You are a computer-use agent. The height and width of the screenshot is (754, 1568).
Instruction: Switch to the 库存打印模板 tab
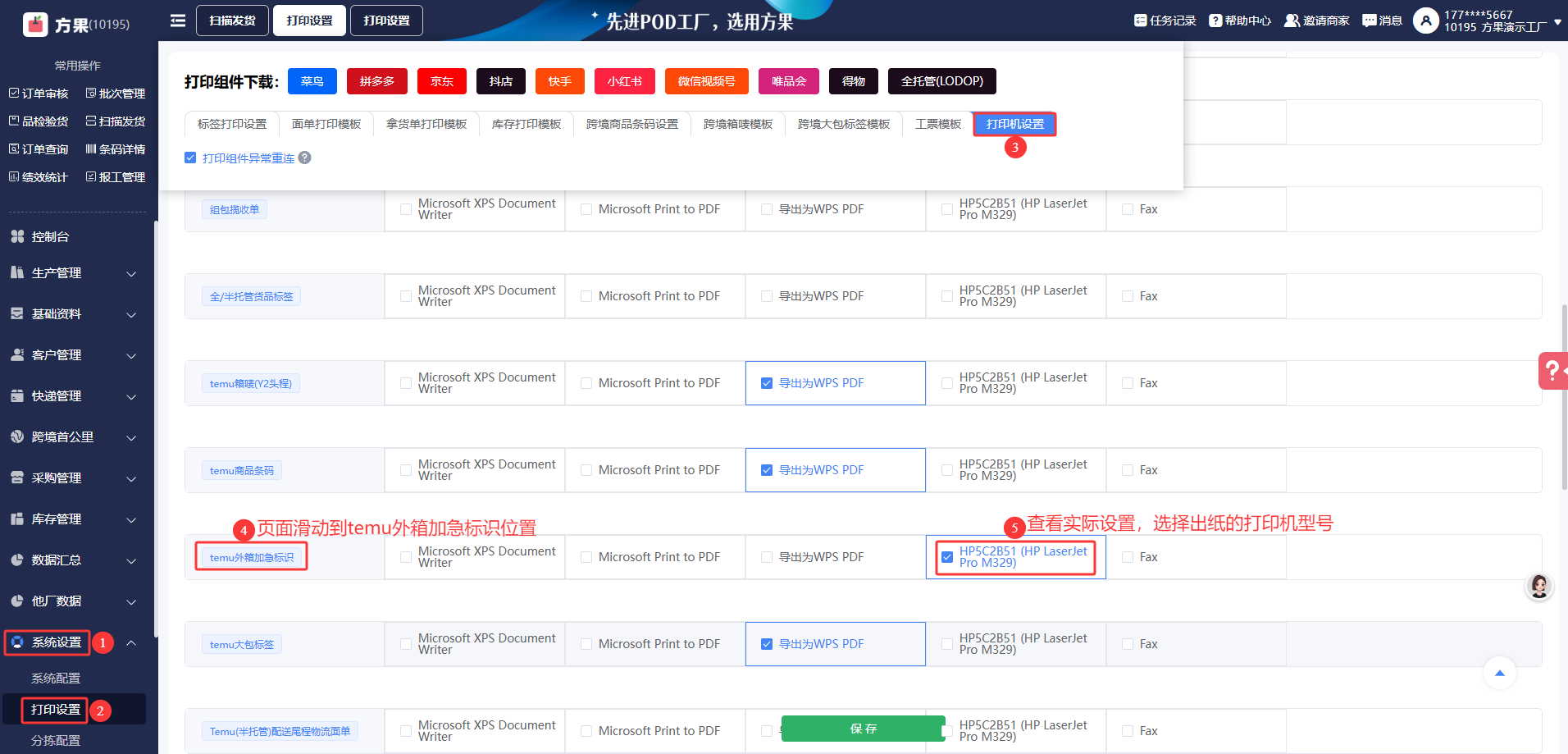(526, 124)
